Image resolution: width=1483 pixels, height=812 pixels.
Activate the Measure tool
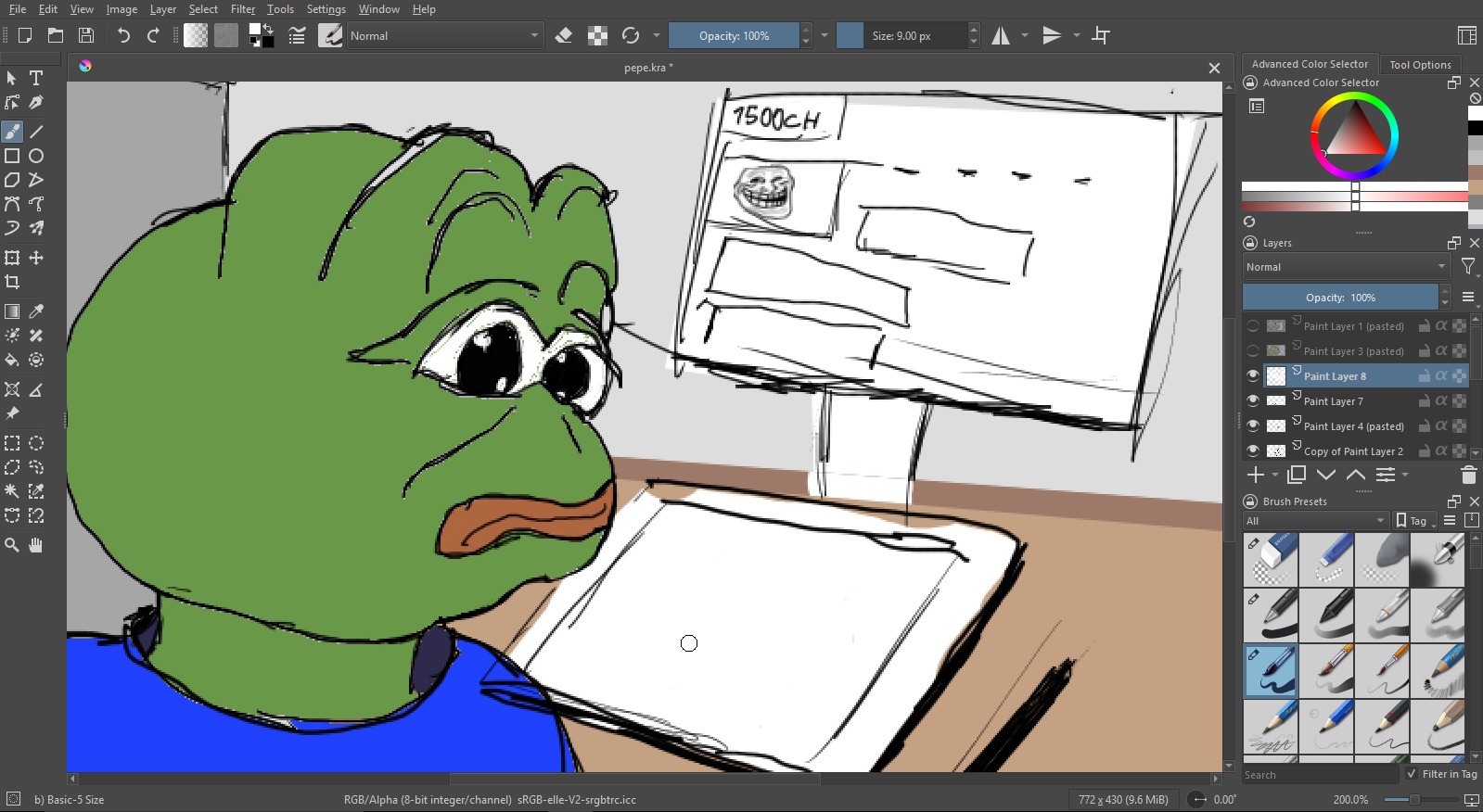click(x=36, y=389)
